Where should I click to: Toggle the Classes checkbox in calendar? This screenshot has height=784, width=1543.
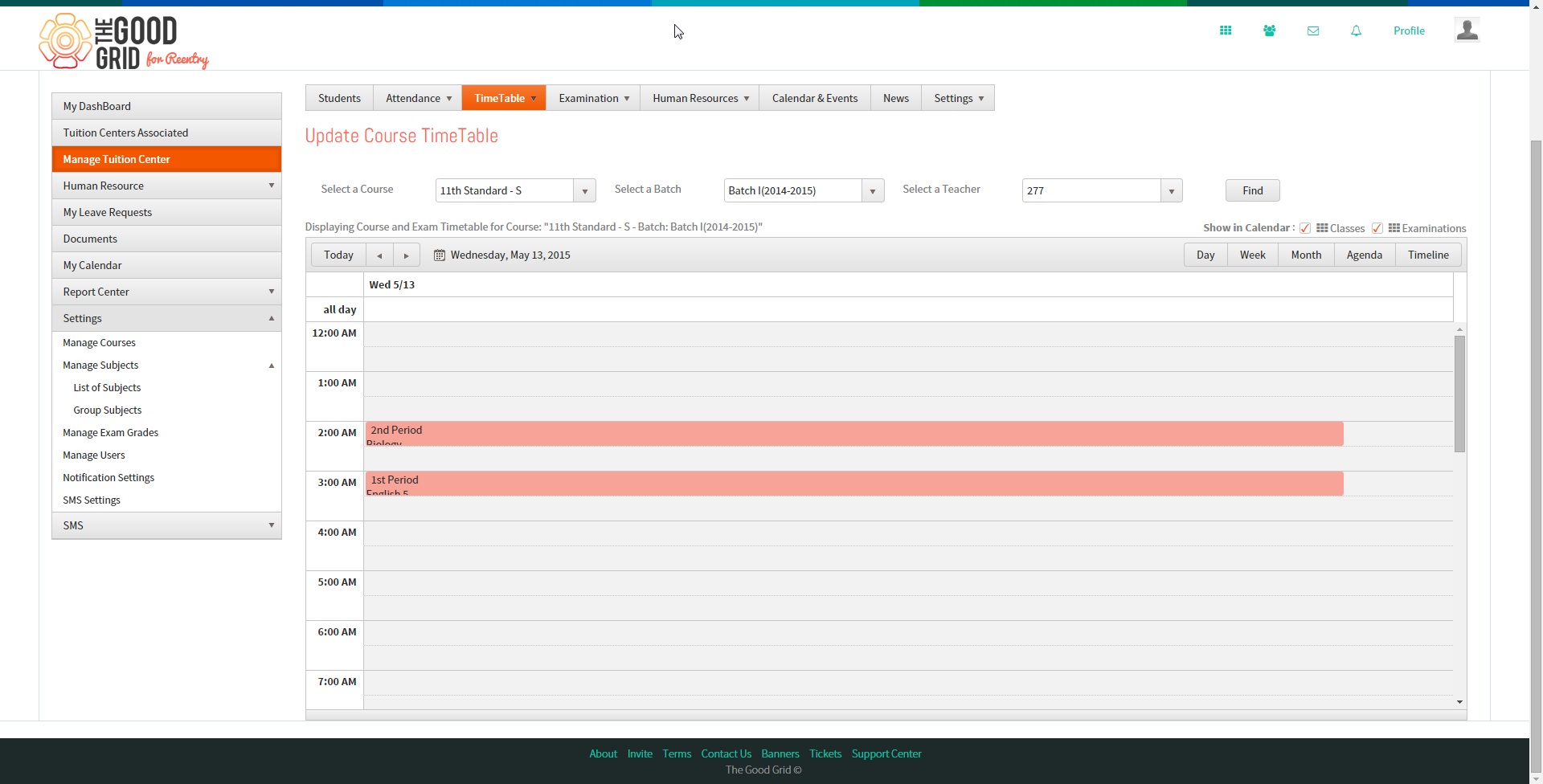point(1305,228)
